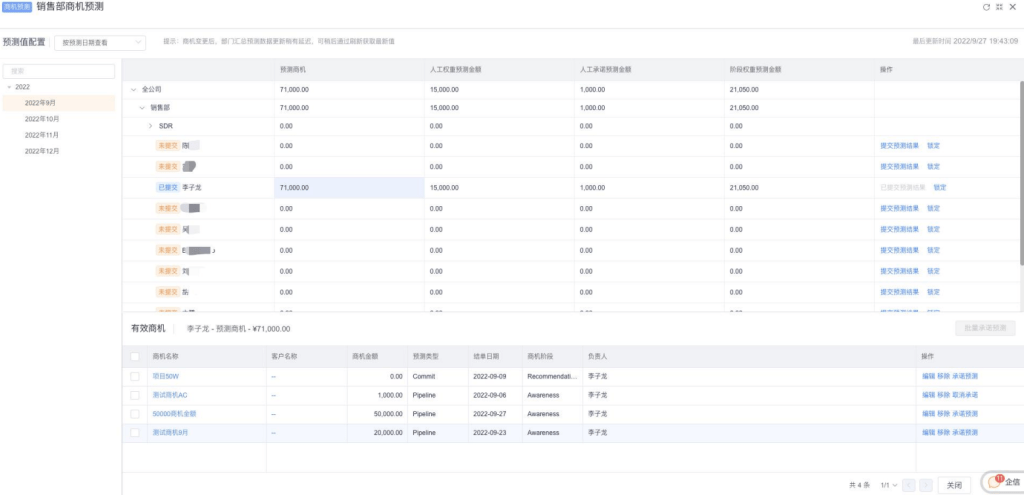Select 2022年10月 in the period list
1024x495 pixels.
[43, 119]
